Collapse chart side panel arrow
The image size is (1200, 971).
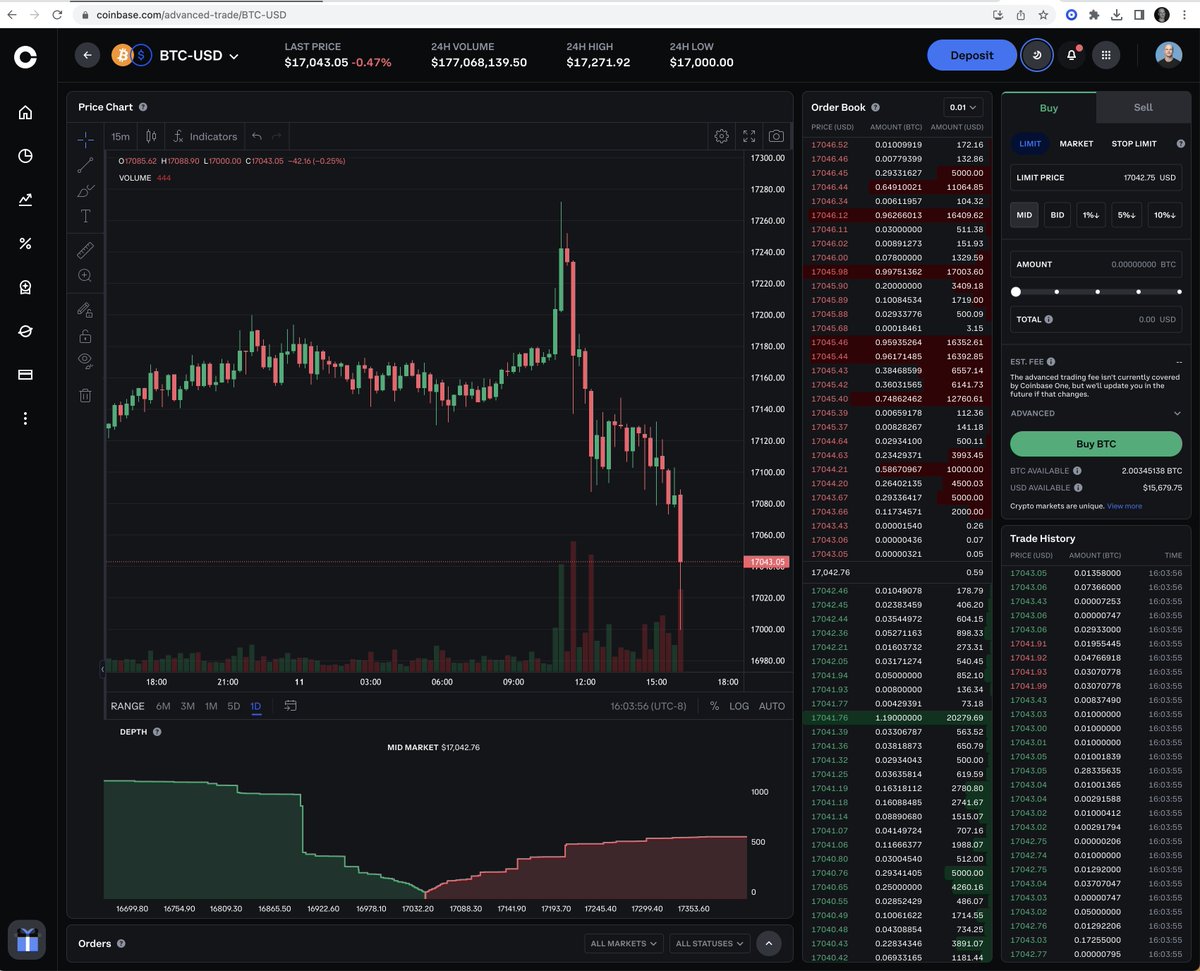(x=102, y=668)
